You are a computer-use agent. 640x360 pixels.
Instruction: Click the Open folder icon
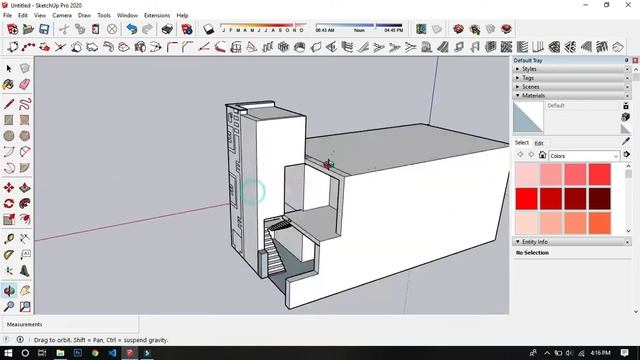(28, 29)
